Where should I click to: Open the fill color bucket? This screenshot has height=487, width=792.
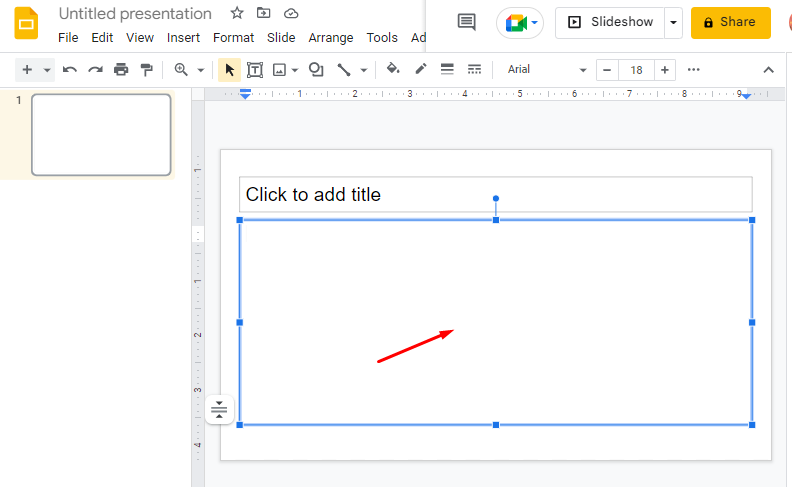[x=393, y=69]
